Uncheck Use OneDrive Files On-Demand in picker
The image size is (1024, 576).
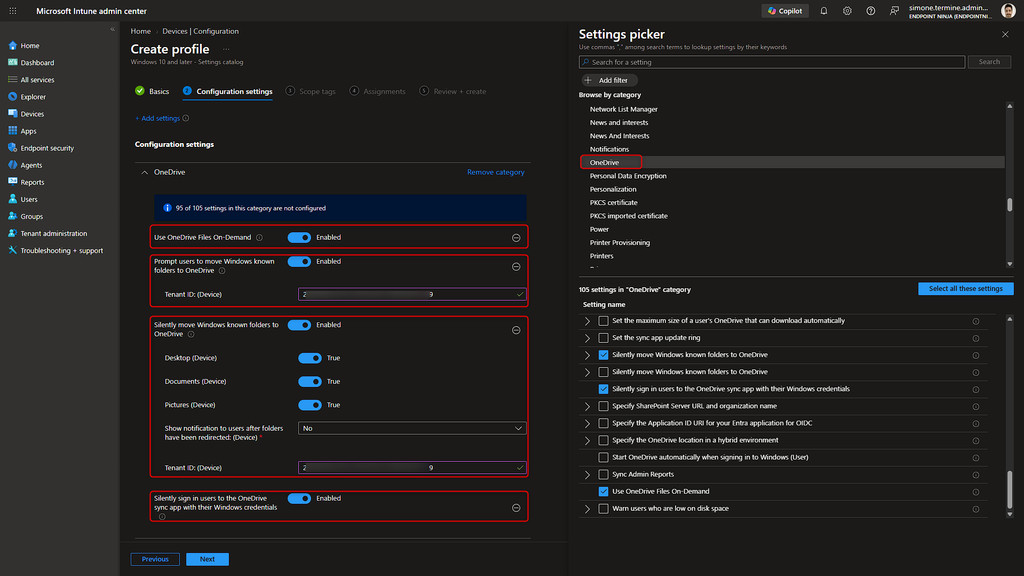click(603, 491)
